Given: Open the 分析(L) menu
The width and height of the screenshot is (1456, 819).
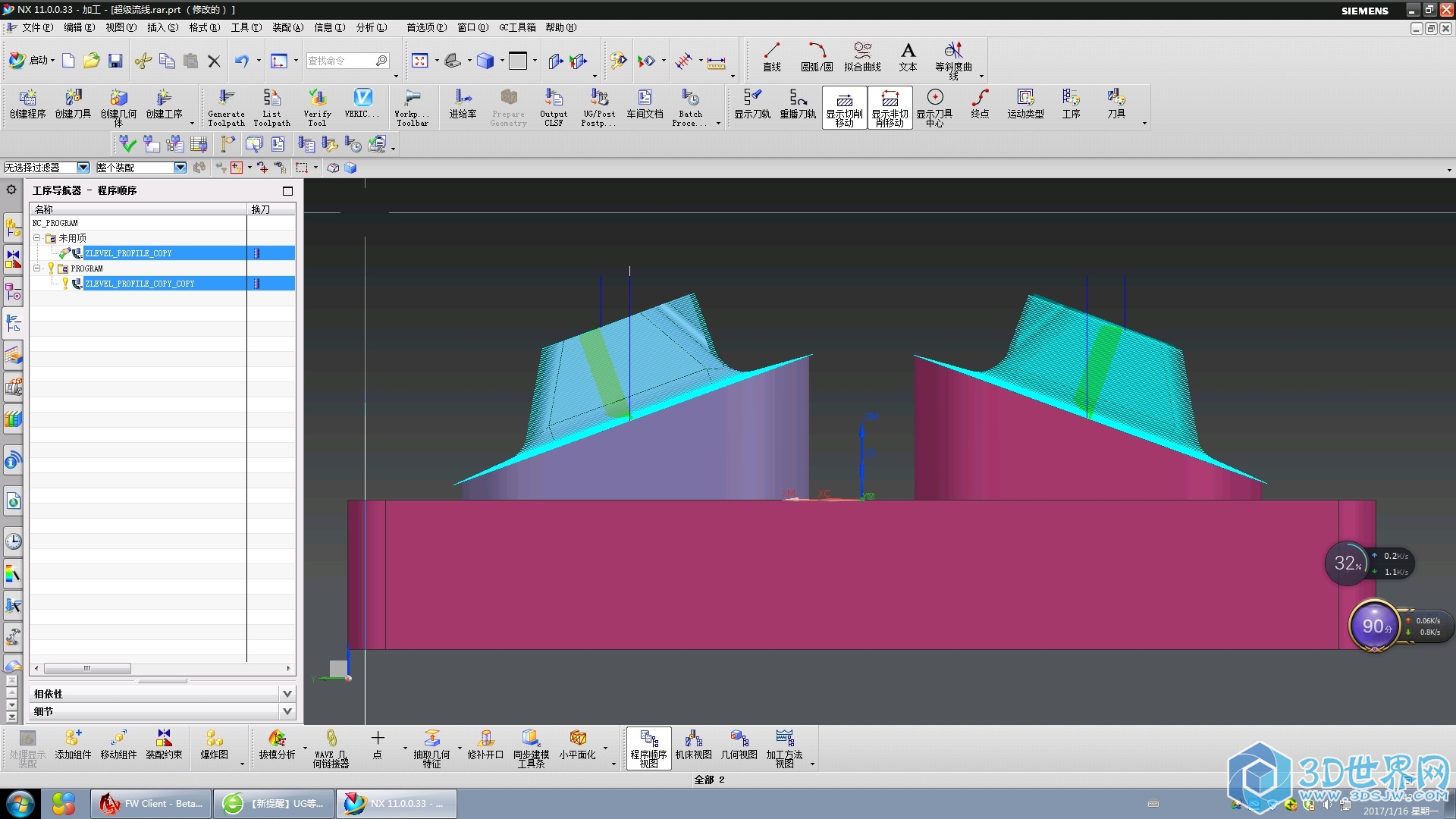Looking at the screenshot, I should [x=372, y=27].
